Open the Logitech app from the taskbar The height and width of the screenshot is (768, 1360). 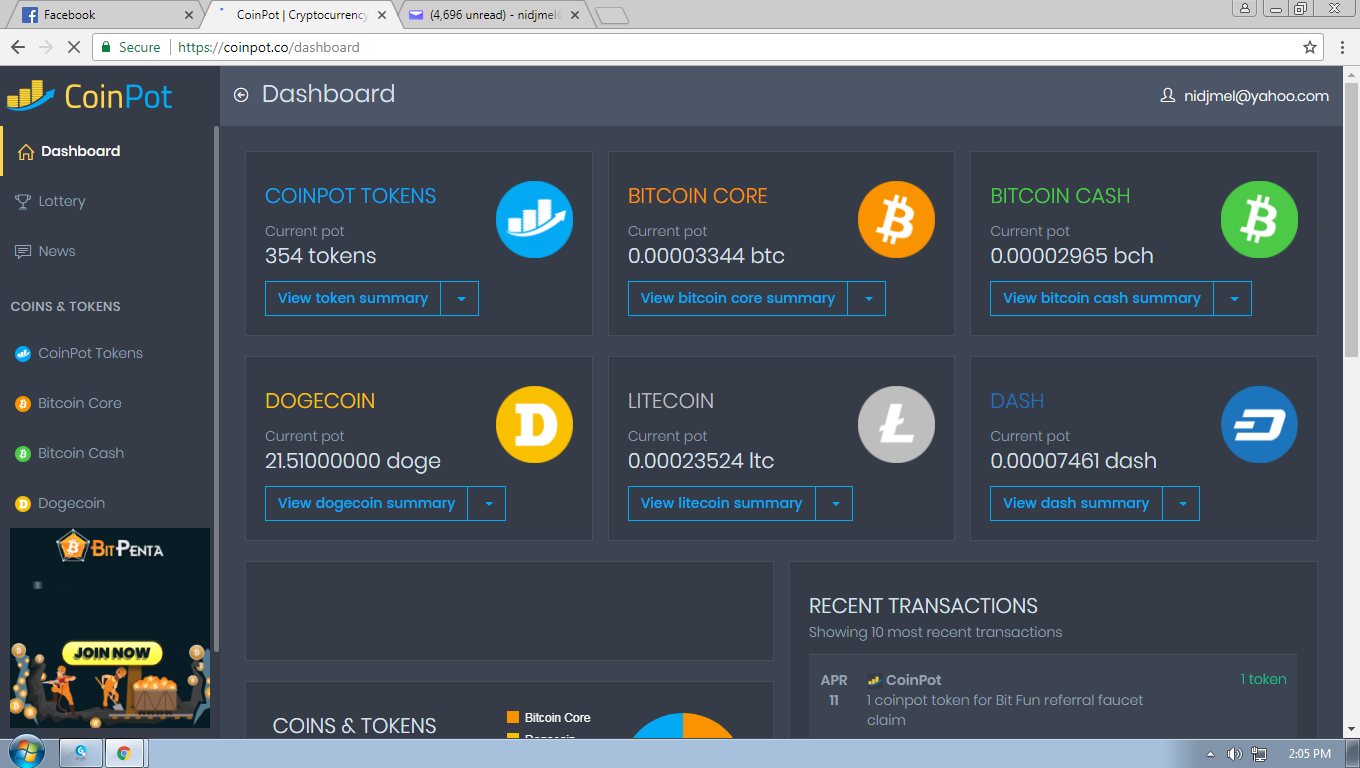pyautogui.click(x=80, y=753)
